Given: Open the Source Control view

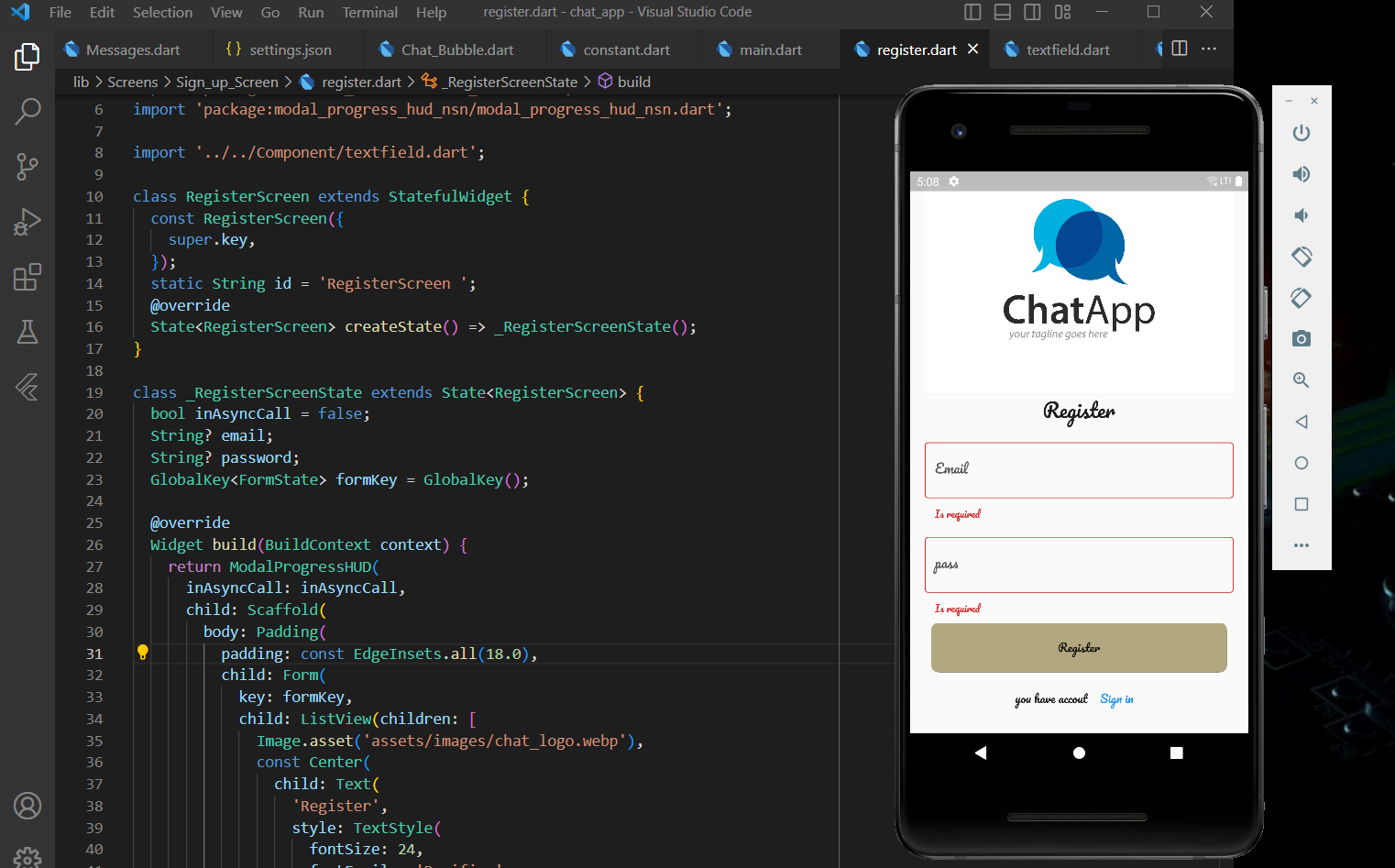Looking at the screenshot, I should click(x=27, y=166).
